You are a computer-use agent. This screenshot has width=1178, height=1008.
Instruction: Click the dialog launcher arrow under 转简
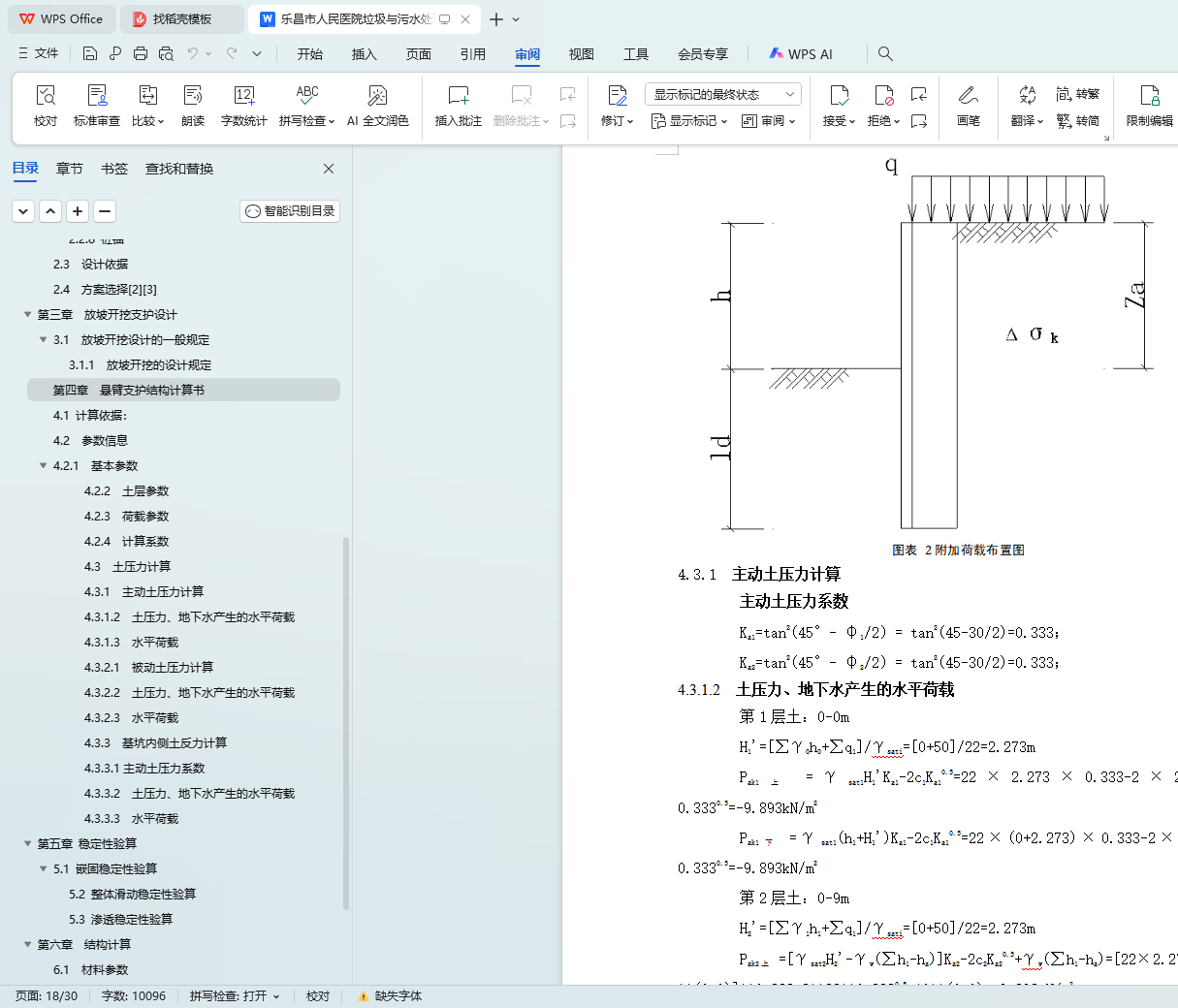pyautogui.click(x=1106, y=139)
